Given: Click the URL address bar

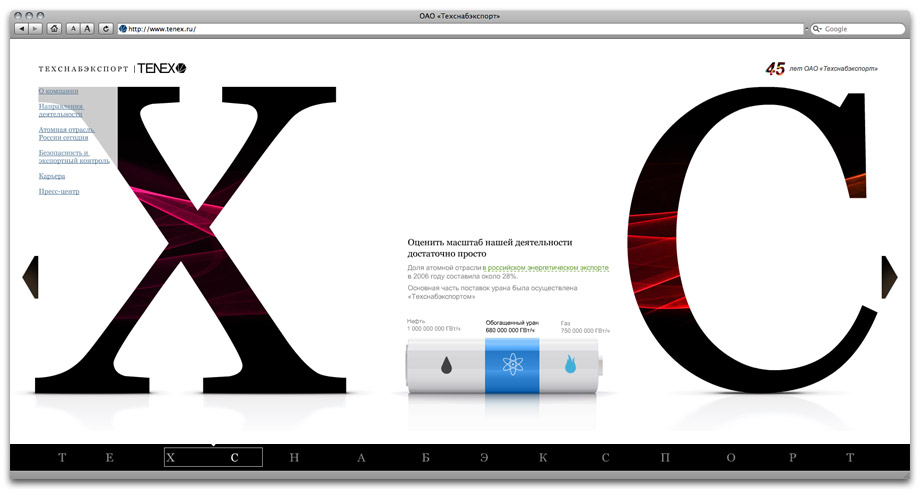Looking at the screenshot, I should (x=460, y=29).
